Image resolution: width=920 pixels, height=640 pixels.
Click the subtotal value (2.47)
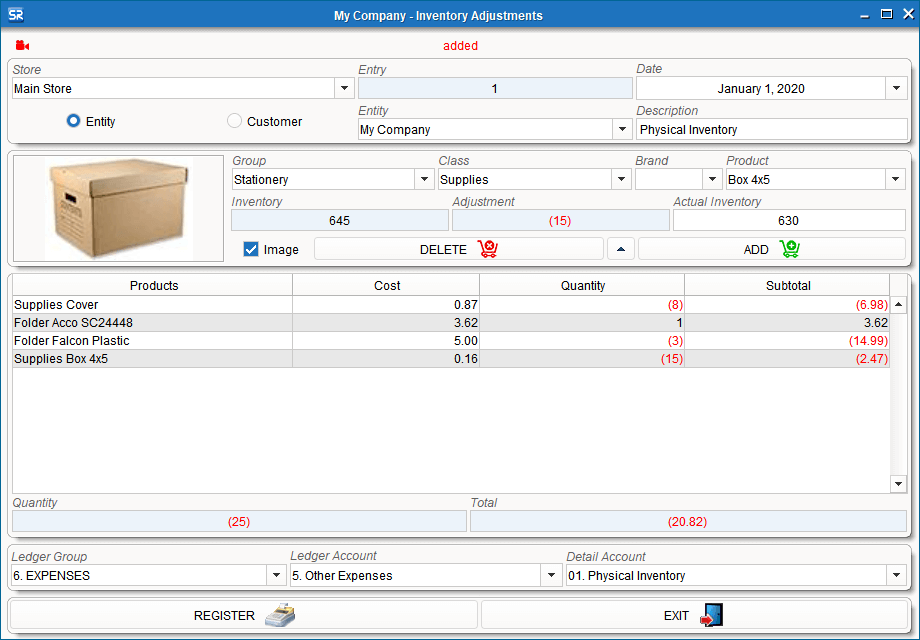click(872, 359)
